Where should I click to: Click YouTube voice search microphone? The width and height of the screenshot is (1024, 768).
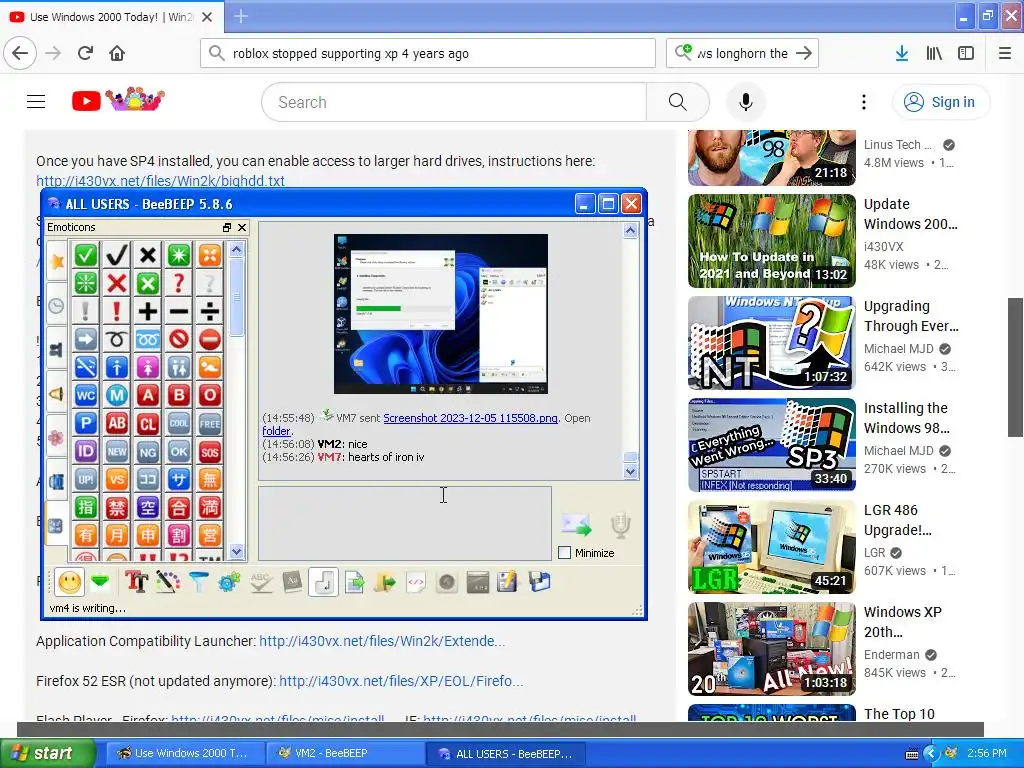[746, 102]
